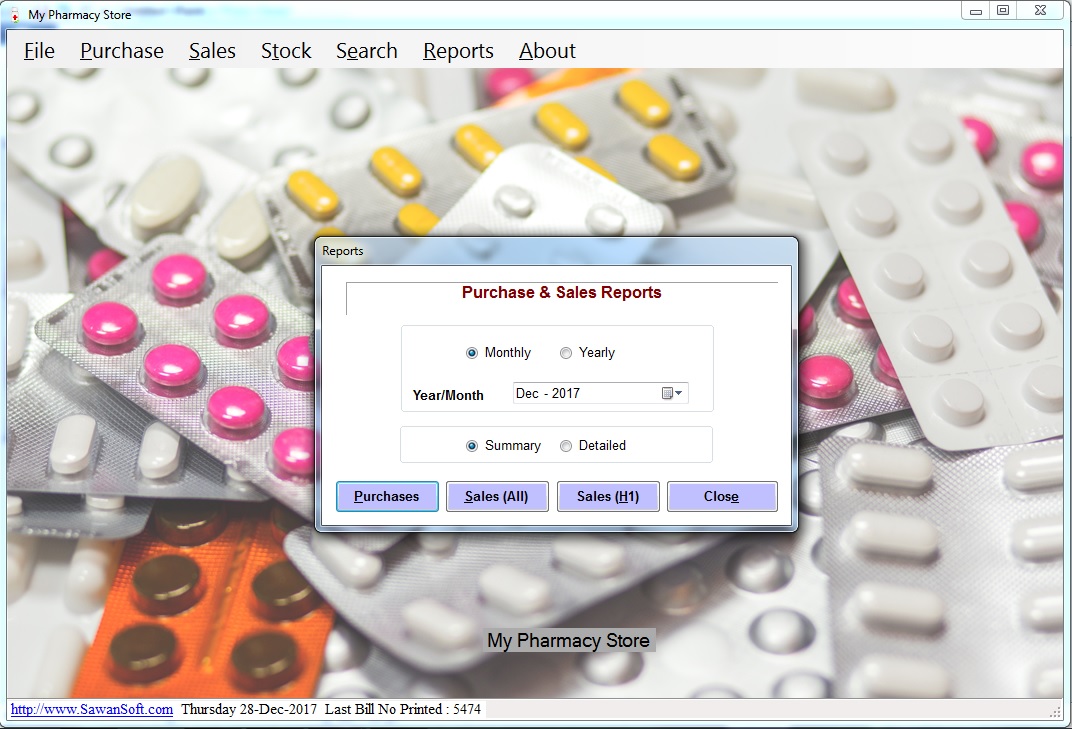Click the resize grip in status bar corner
Screen dimensions: 1072x729
point(1055,711)
